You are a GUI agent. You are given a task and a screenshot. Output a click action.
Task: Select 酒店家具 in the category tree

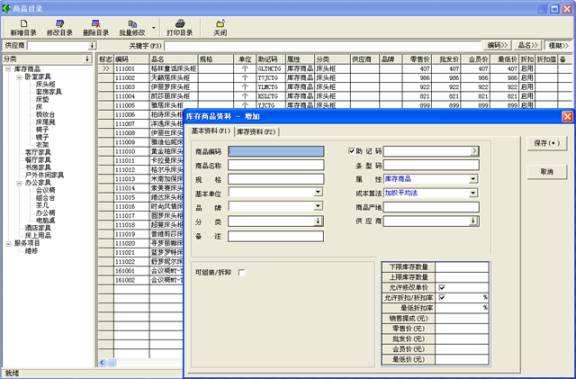[x=38, y=228]
